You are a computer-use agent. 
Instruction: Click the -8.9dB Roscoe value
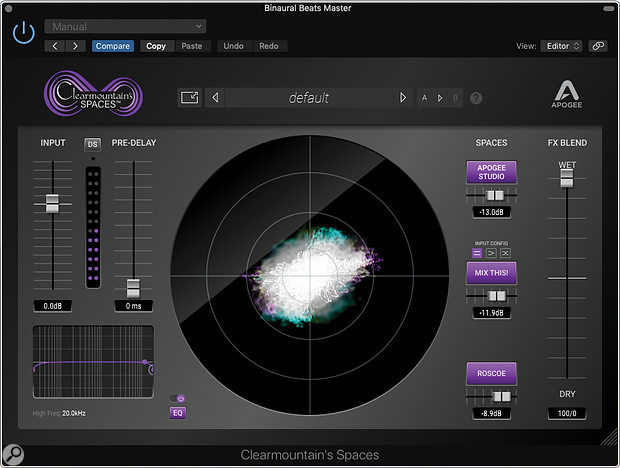click(491, 413)
